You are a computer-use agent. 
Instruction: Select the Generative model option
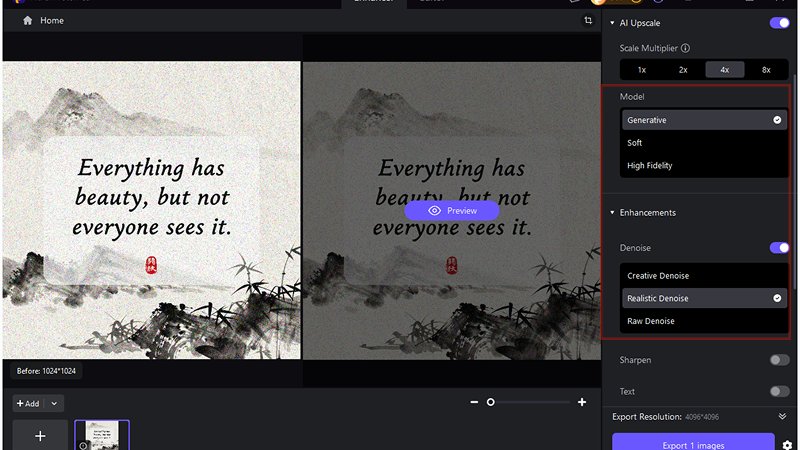pos(704,120)
